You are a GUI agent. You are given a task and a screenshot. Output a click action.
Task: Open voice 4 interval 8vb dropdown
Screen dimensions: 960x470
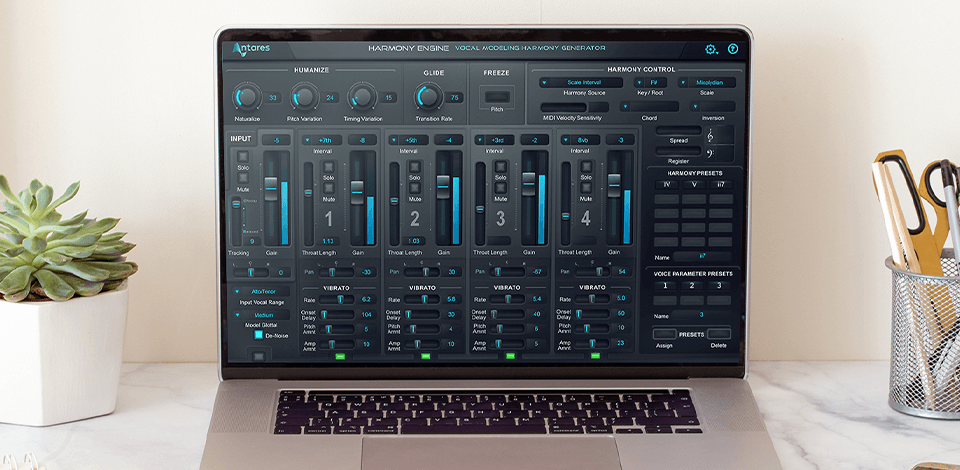point(580,140)
